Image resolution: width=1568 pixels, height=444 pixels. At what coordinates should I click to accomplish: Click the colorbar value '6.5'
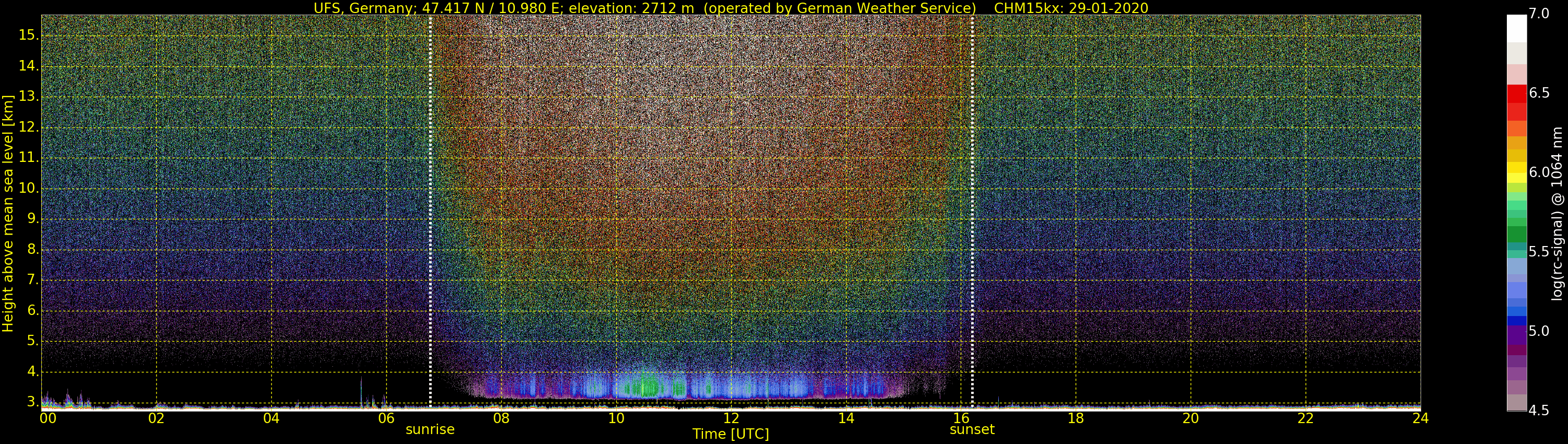pyautogui.click(x=1539, y=93)
